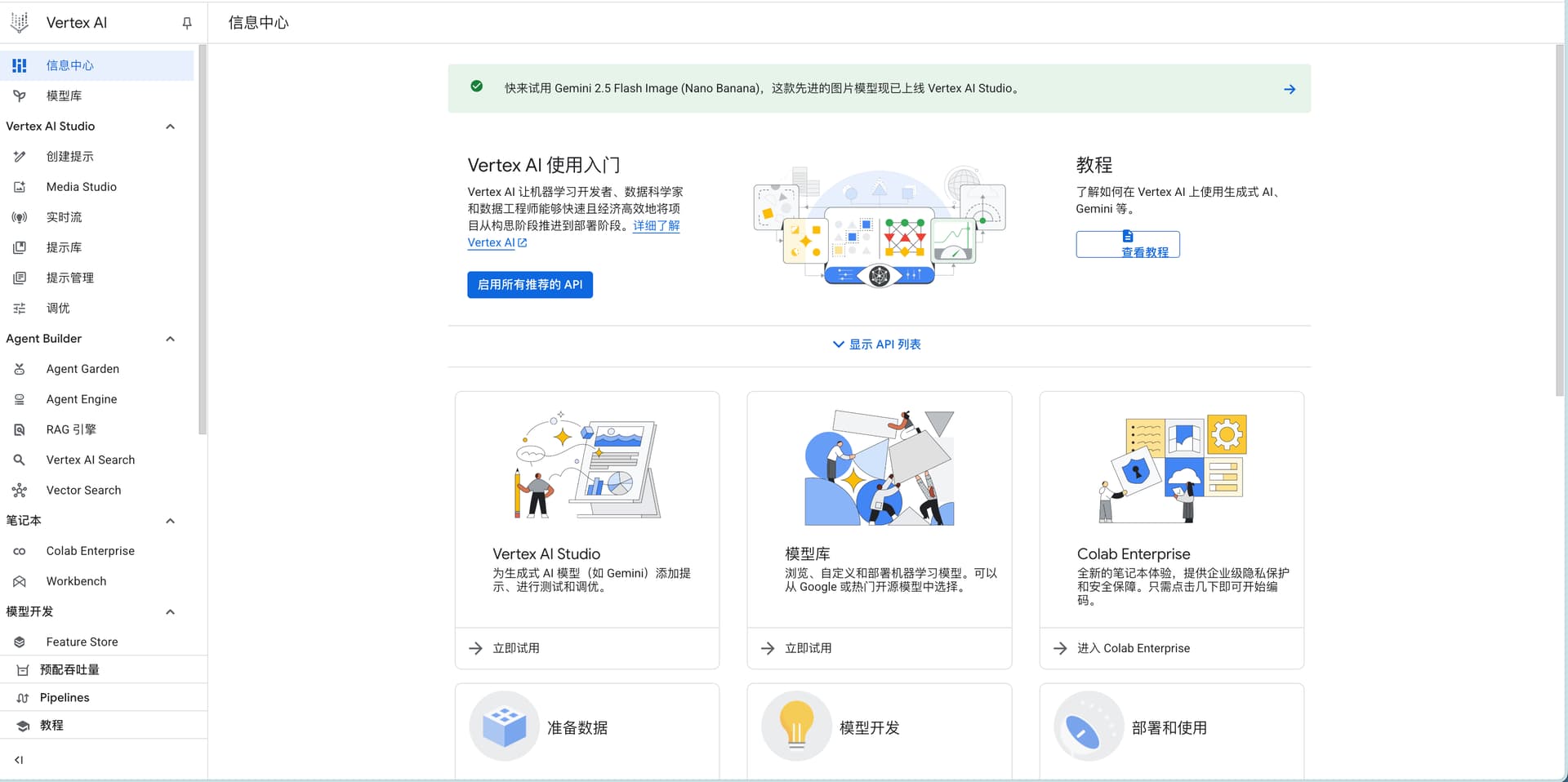Open the 详细了解 Vertex AI link
The width and height of the screenshot is (1568, 782).
coord(656,225)
